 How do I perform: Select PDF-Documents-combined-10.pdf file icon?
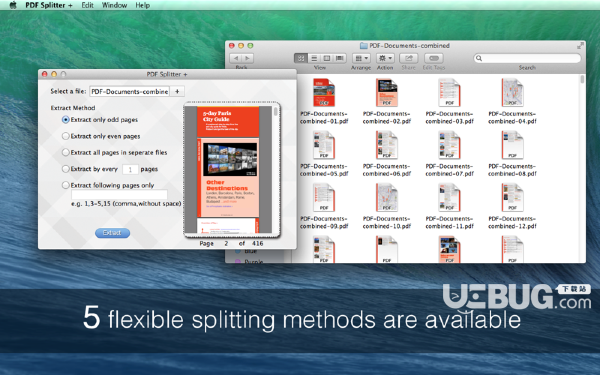tap(386, 197)
